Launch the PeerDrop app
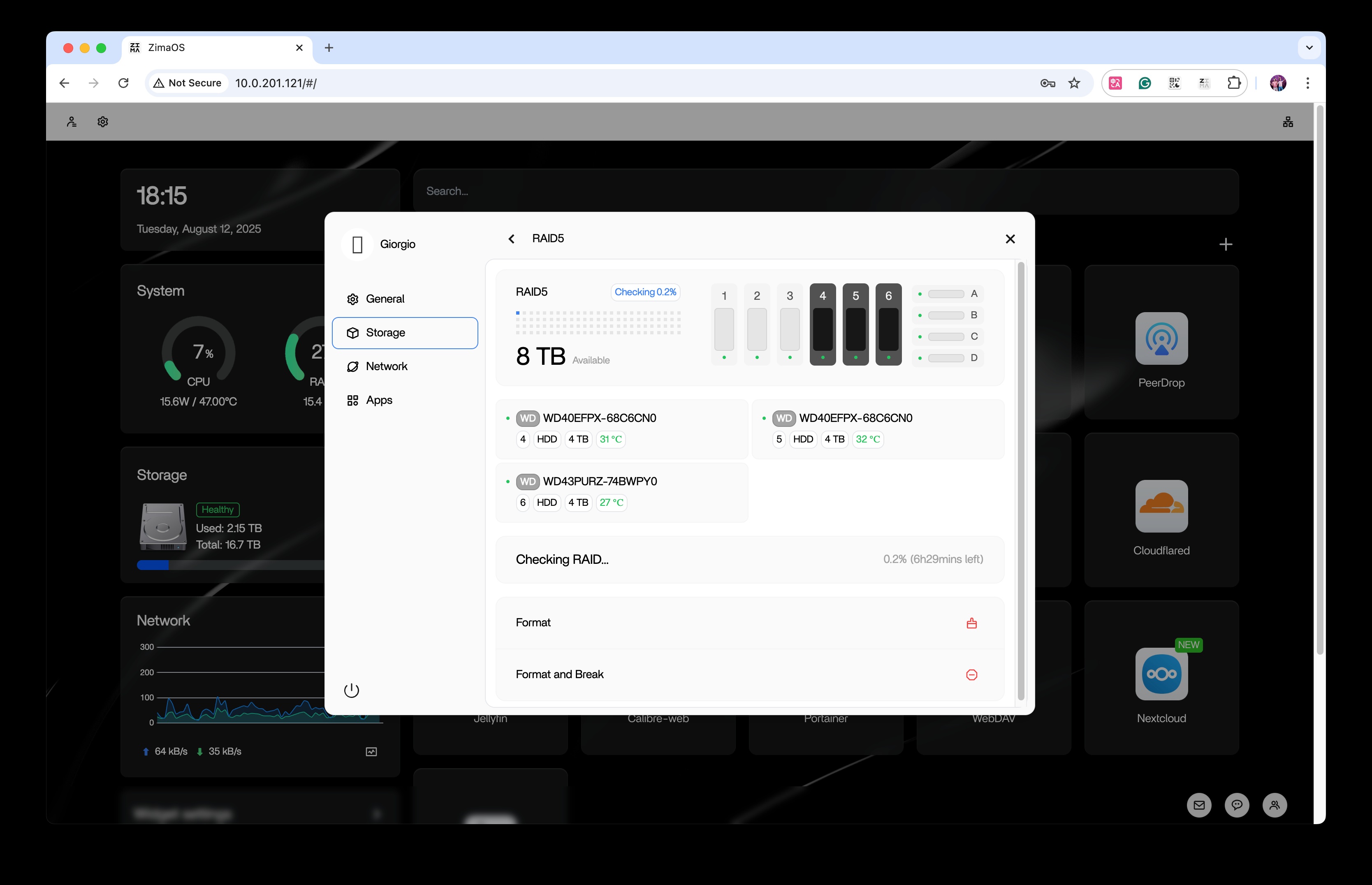The height and width of the screenshot is (885, 1372). coord(1161,338)
